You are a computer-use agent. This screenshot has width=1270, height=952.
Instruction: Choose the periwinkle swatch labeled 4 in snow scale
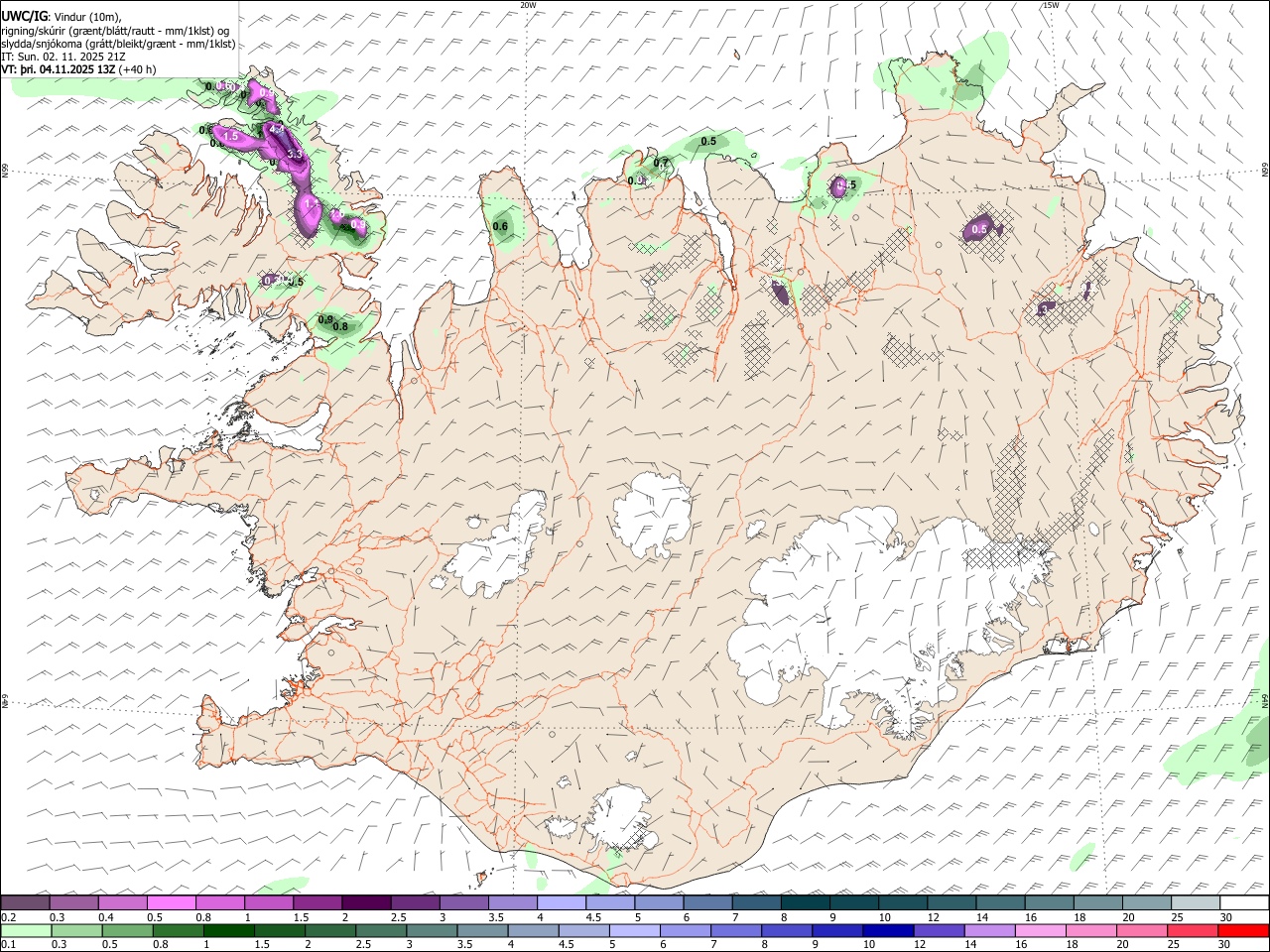(x=561, y=902)
